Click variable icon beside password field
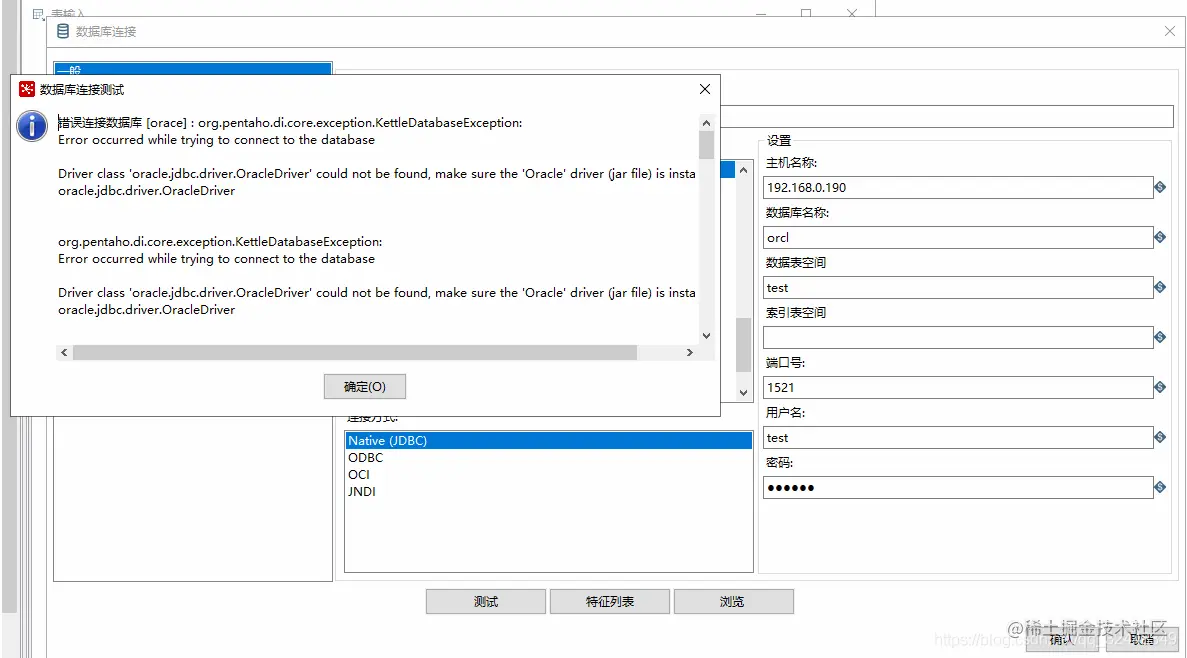The width and height of the screenshot is (1187, 658). pyautogui.click(x=1160, y=487)
